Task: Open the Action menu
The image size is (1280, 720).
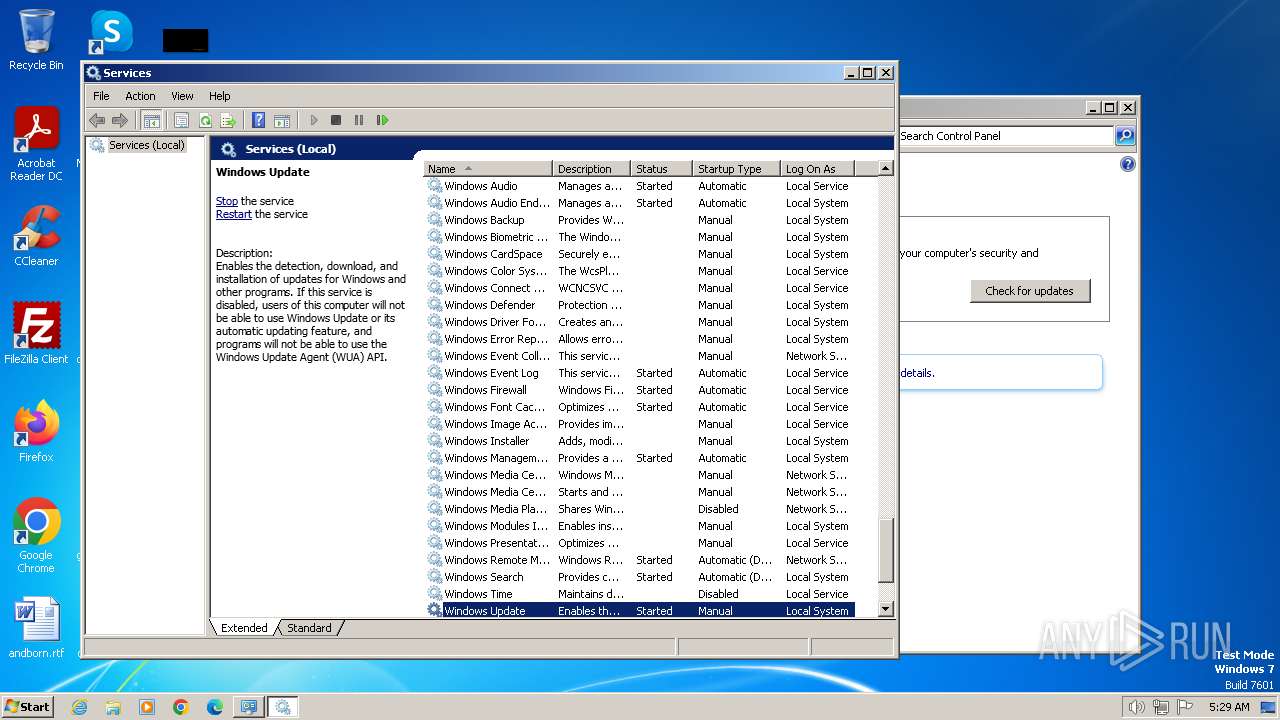Action: [140, 96]
